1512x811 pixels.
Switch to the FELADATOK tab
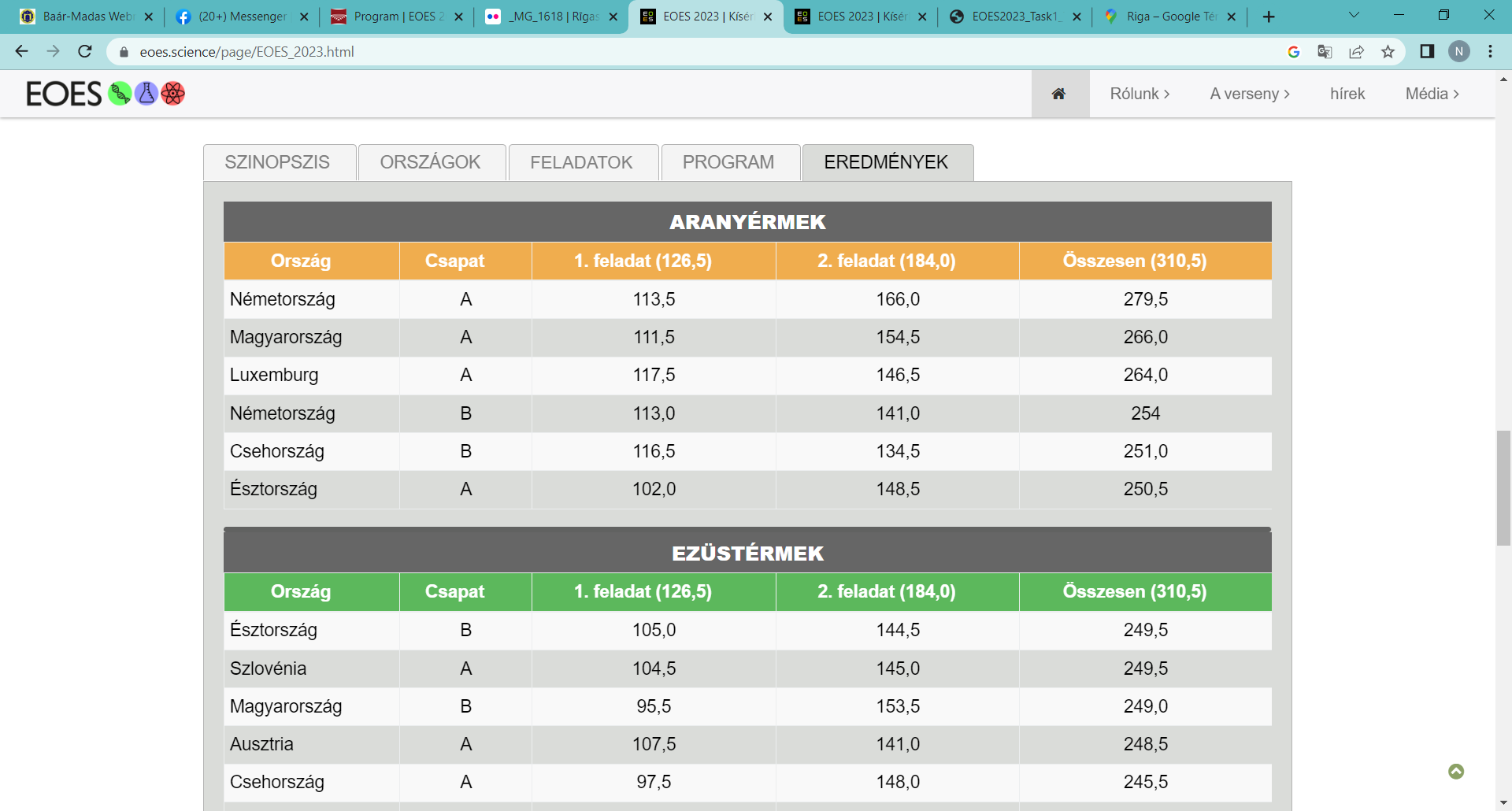581,162
